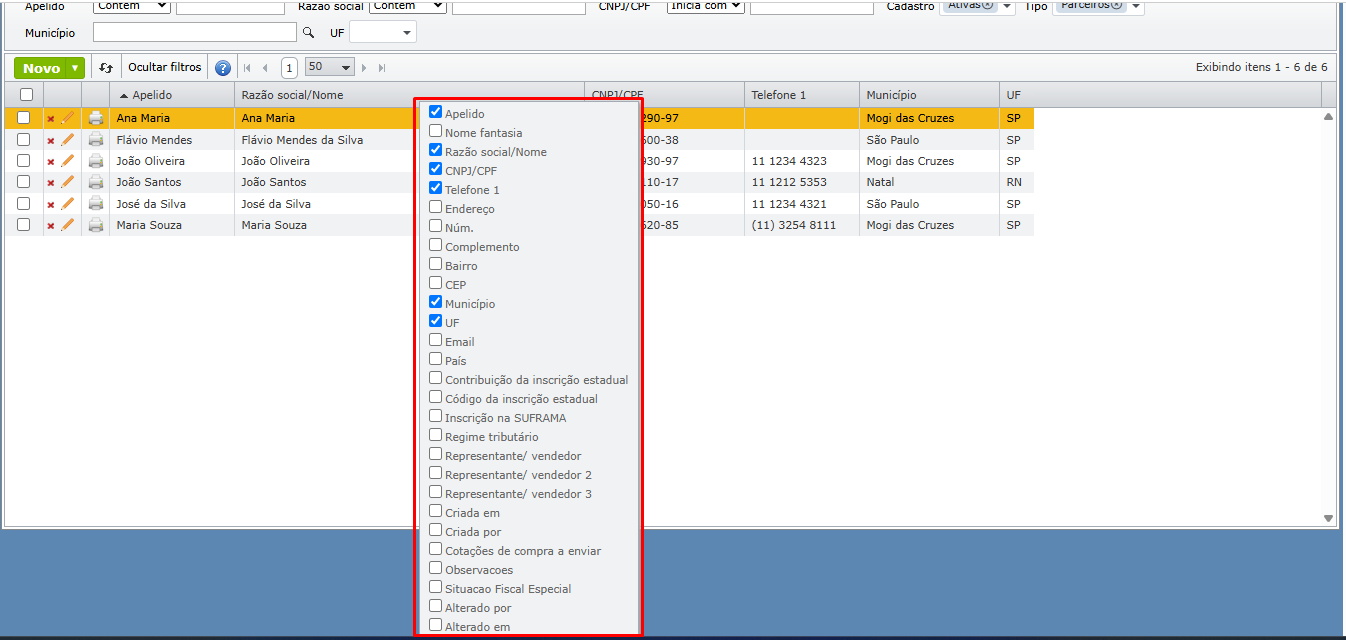
Task: Expand the Cadastro filter dropdown
Action: click(1008, 7)
